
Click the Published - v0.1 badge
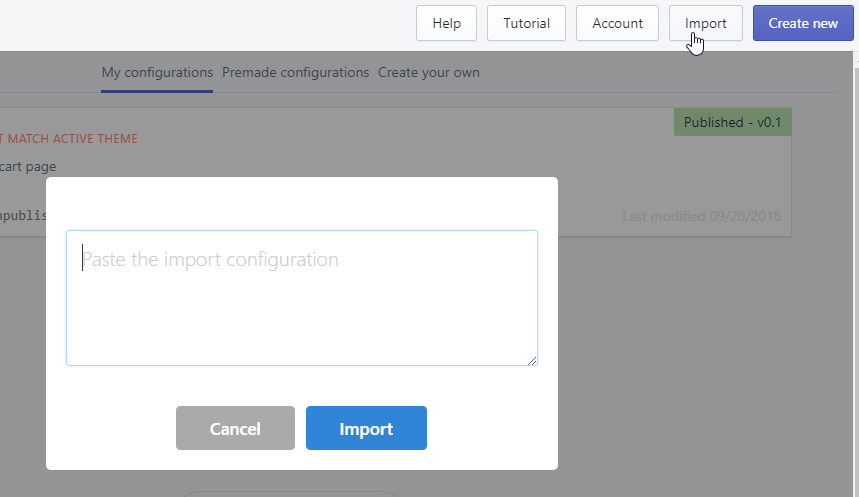coord(732,122)
